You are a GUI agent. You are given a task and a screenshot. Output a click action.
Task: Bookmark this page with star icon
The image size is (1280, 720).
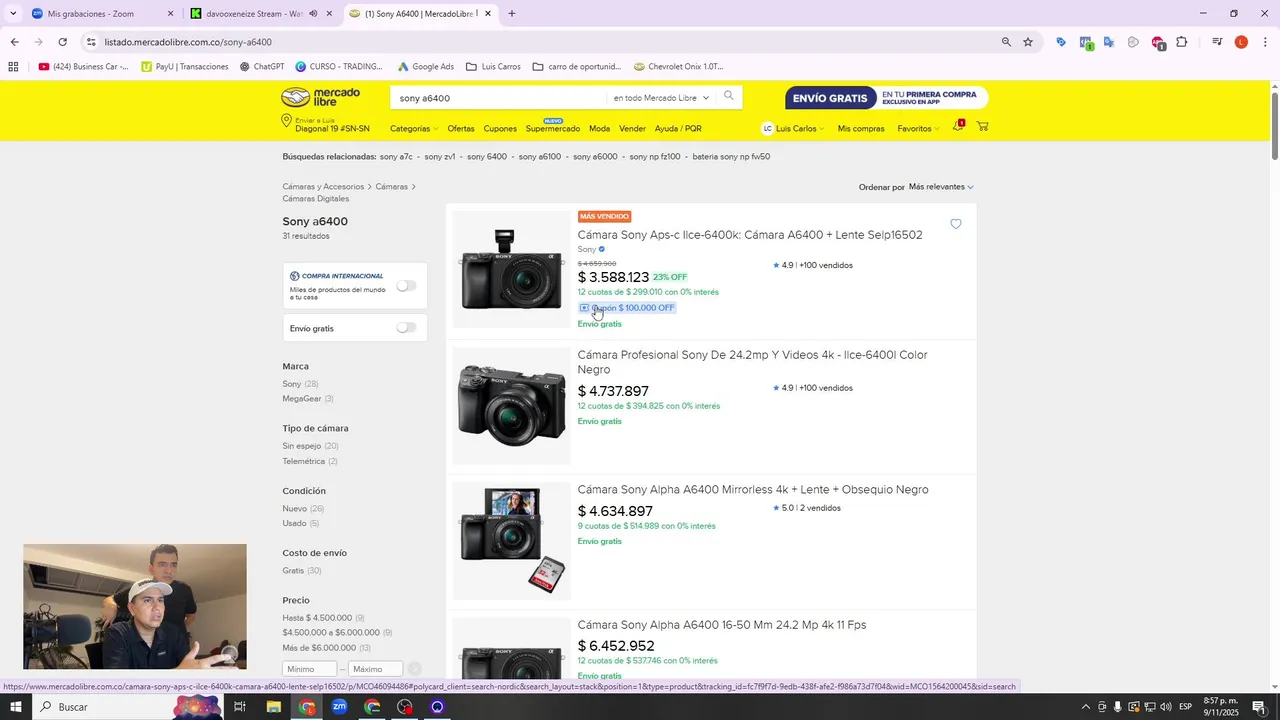click(x=1028, y=42)
